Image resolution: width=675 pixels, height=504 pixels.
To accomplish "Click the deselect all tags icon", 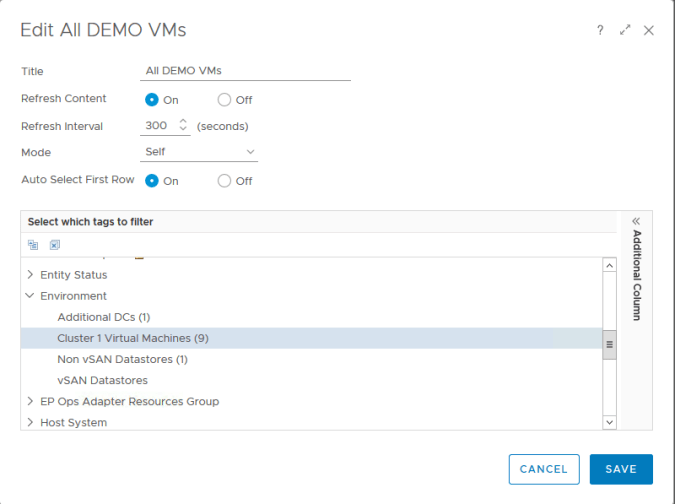I will (55, 245).
